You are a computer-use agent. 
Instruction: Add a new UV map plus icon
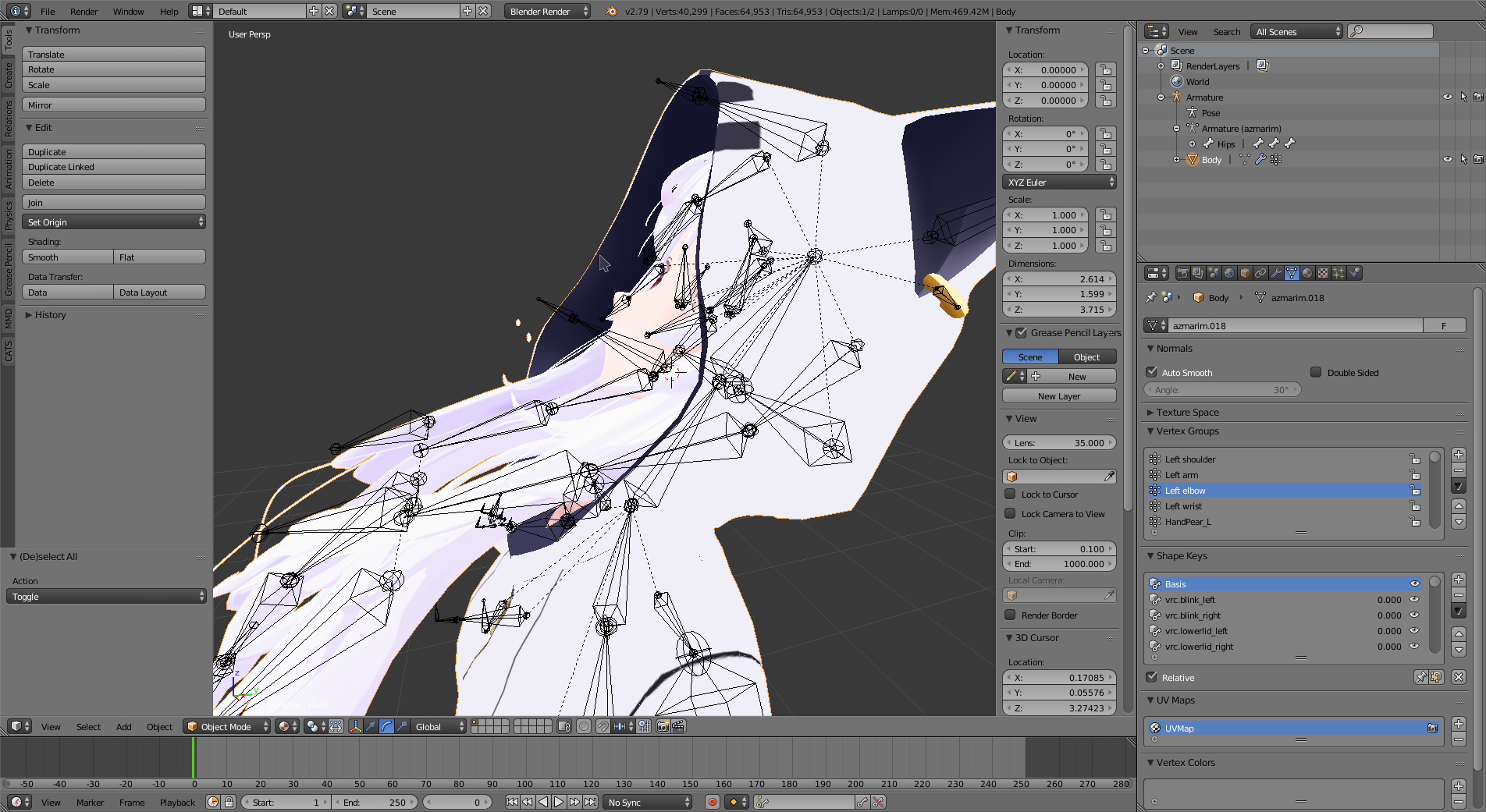click(1459, 724)
